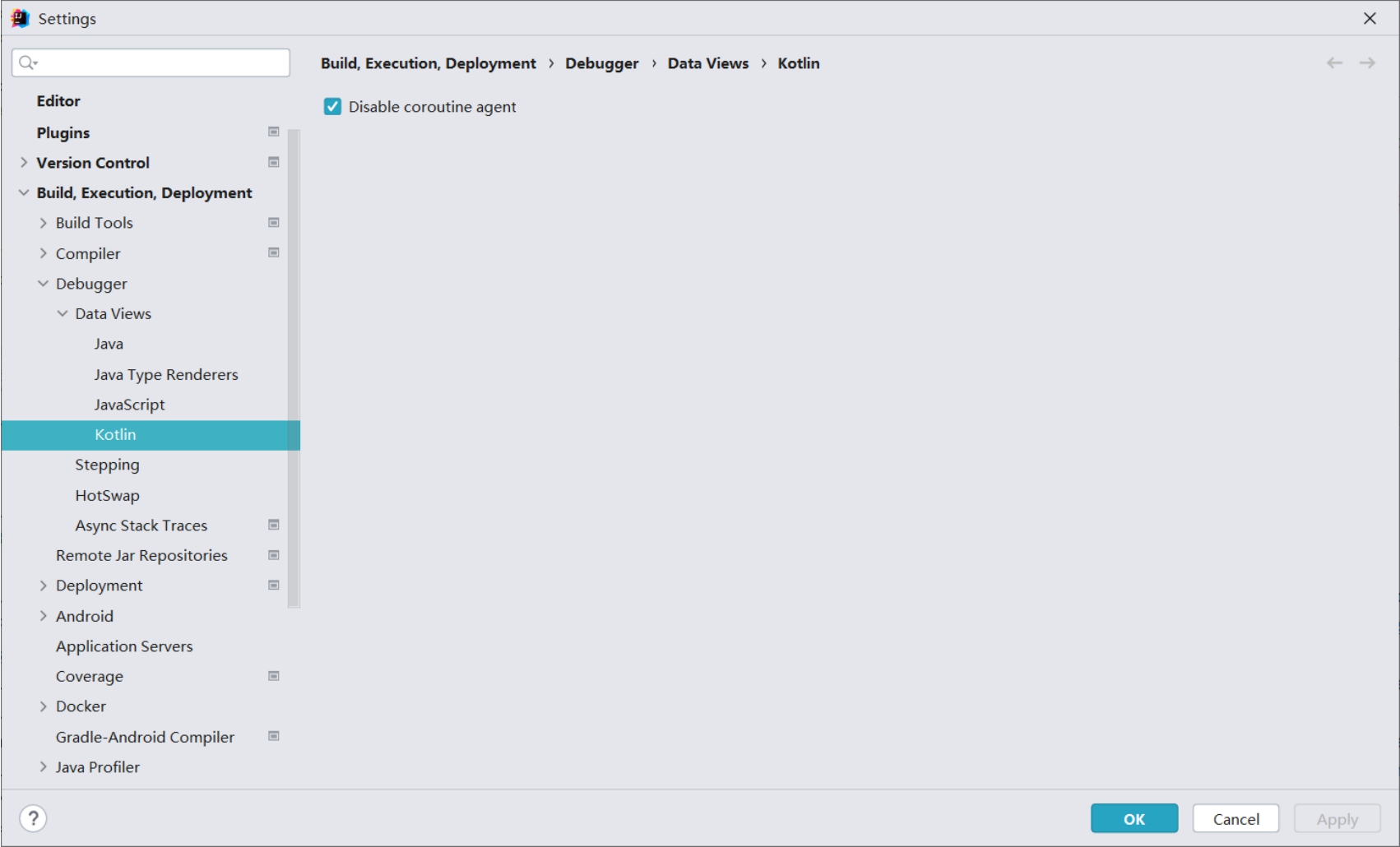Click project-level icon beside Deployment
The height and width of the screenshot is (847, 1400).
(x=274, y=585)
